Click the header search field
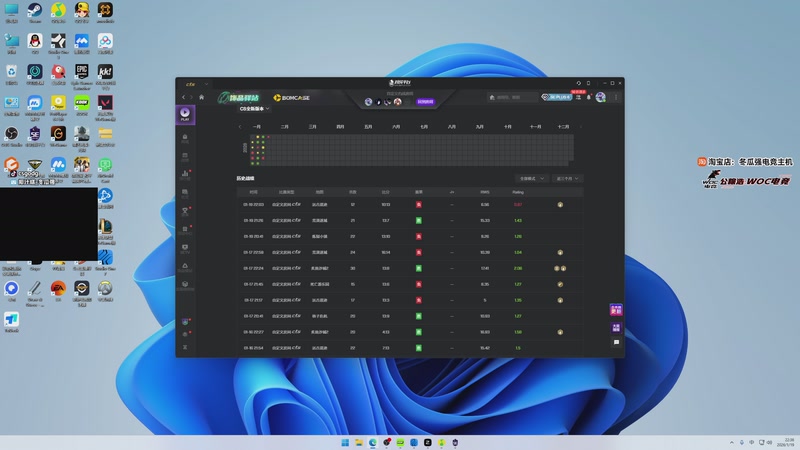800x450 pixels. pos(512,97)
